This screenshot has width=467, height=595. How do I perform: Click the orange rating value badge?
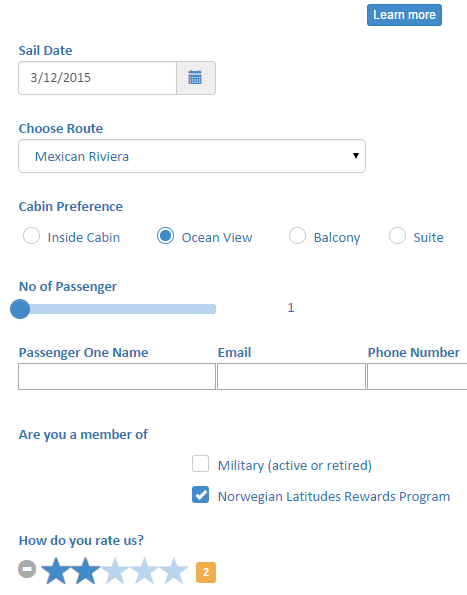206,572
